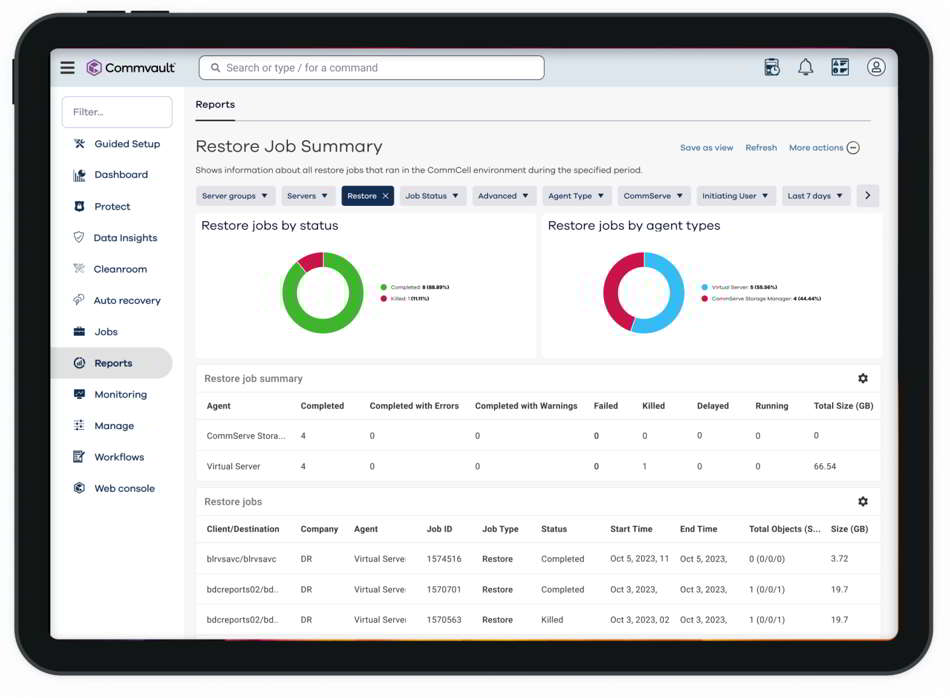Click job ID 1574516 cell
Image resolution: width=950 pixels, height=698 pixels.
pos(443,559)
